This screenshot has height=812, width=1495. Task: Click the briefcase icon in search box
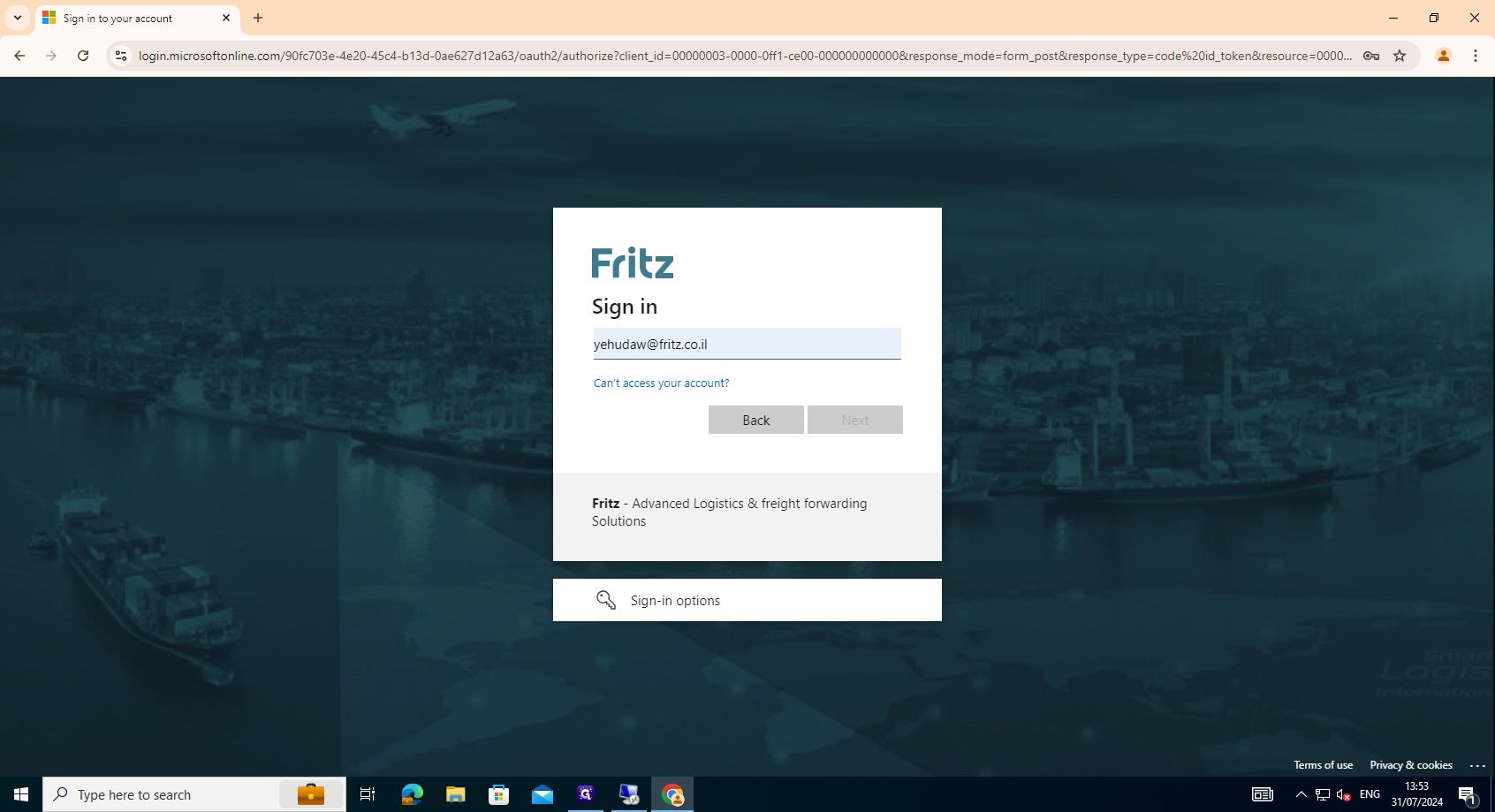pyautogui.click(x=311, y=794)
